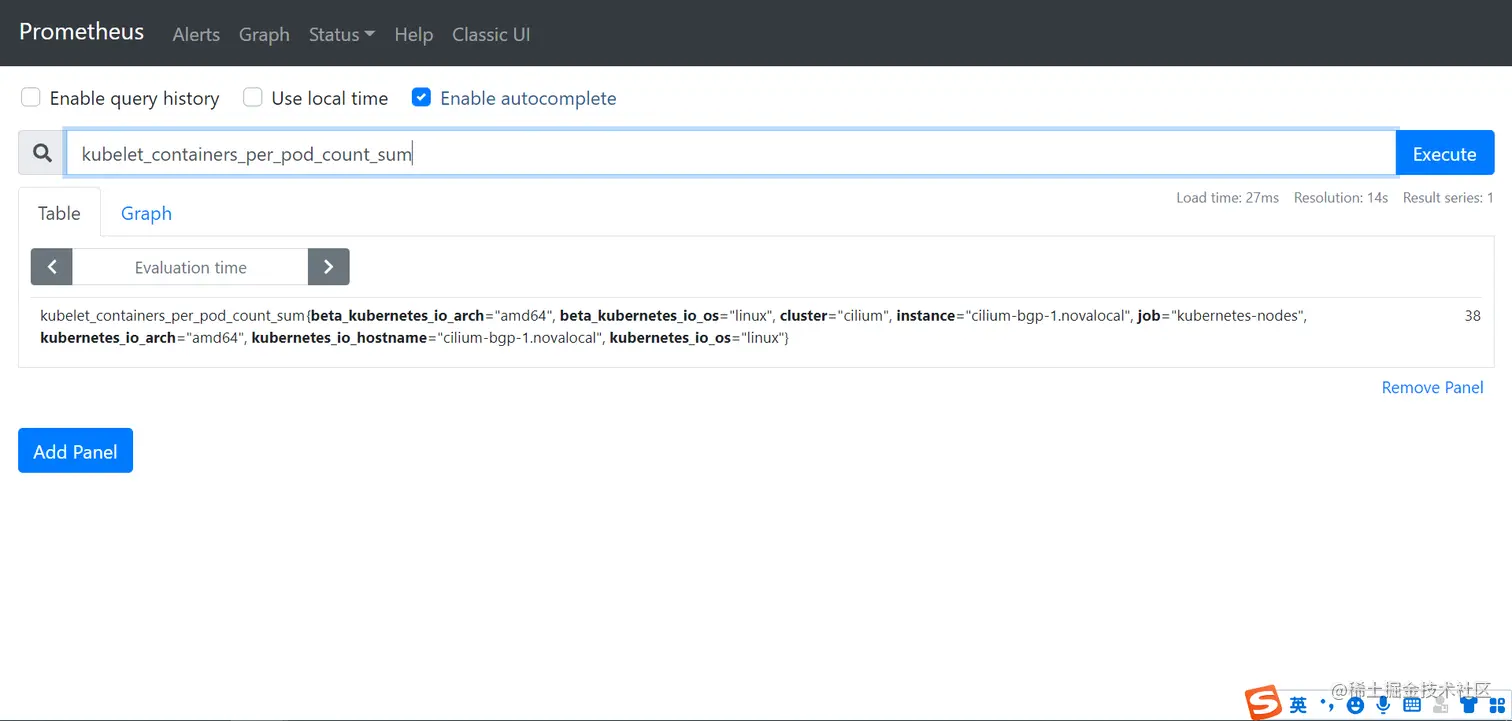Click the Remove Panel link
The width and height of the screenshot is (1512, 721).
[x=1432, y=387]
